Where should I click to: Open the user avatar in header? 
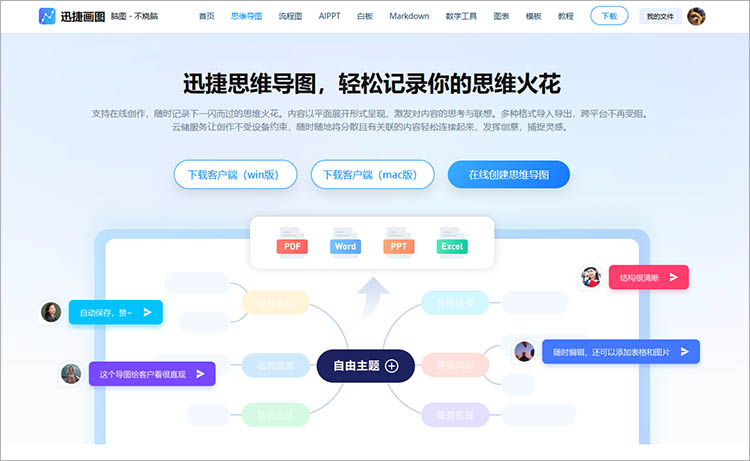[696, 16]
